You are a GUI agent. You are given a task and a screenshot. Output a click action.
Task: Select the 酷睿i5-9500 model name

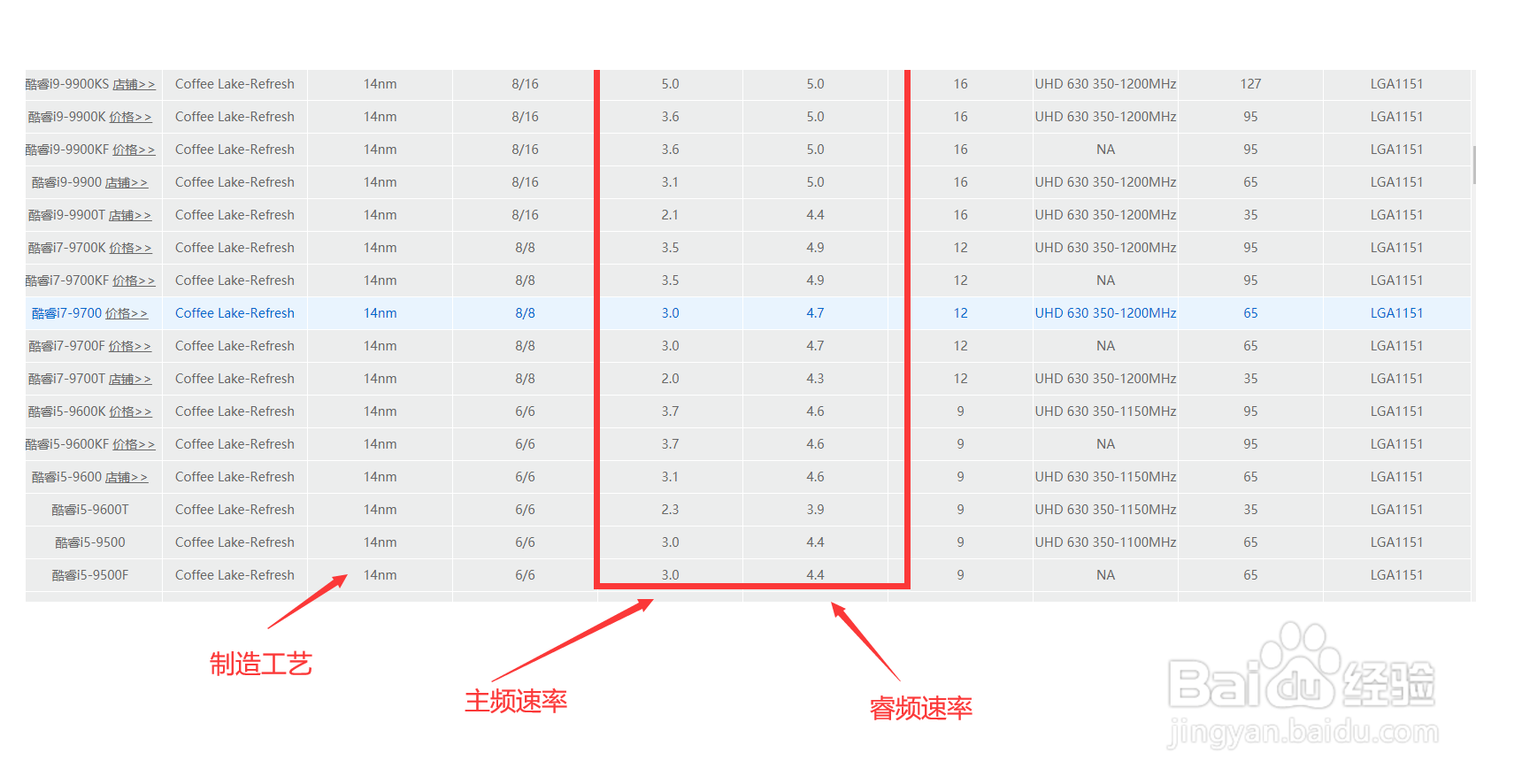(90, 542)
